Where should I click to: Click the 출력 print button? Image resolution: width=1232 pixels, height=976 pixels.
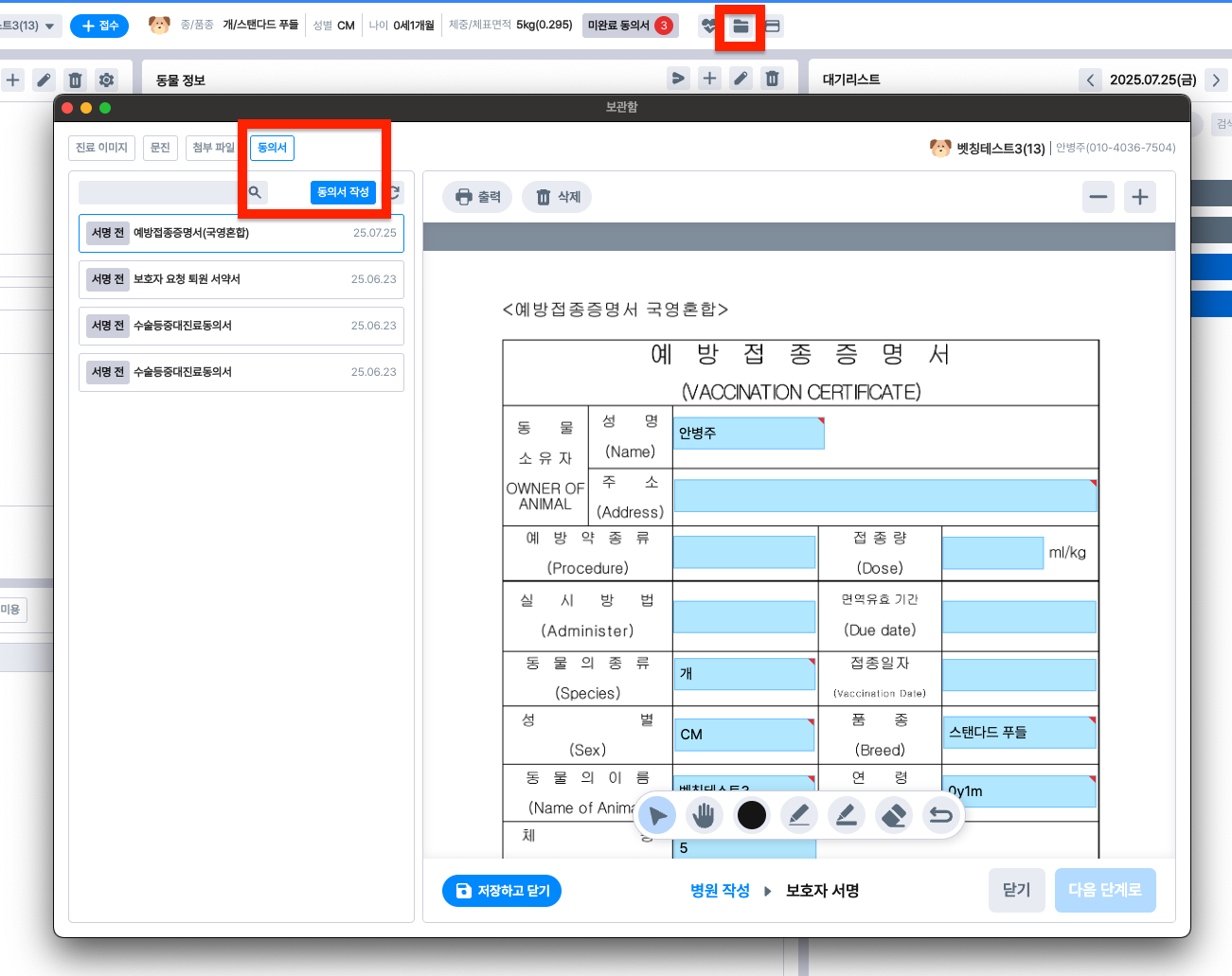pyautogui.click(x=477, y=197)
